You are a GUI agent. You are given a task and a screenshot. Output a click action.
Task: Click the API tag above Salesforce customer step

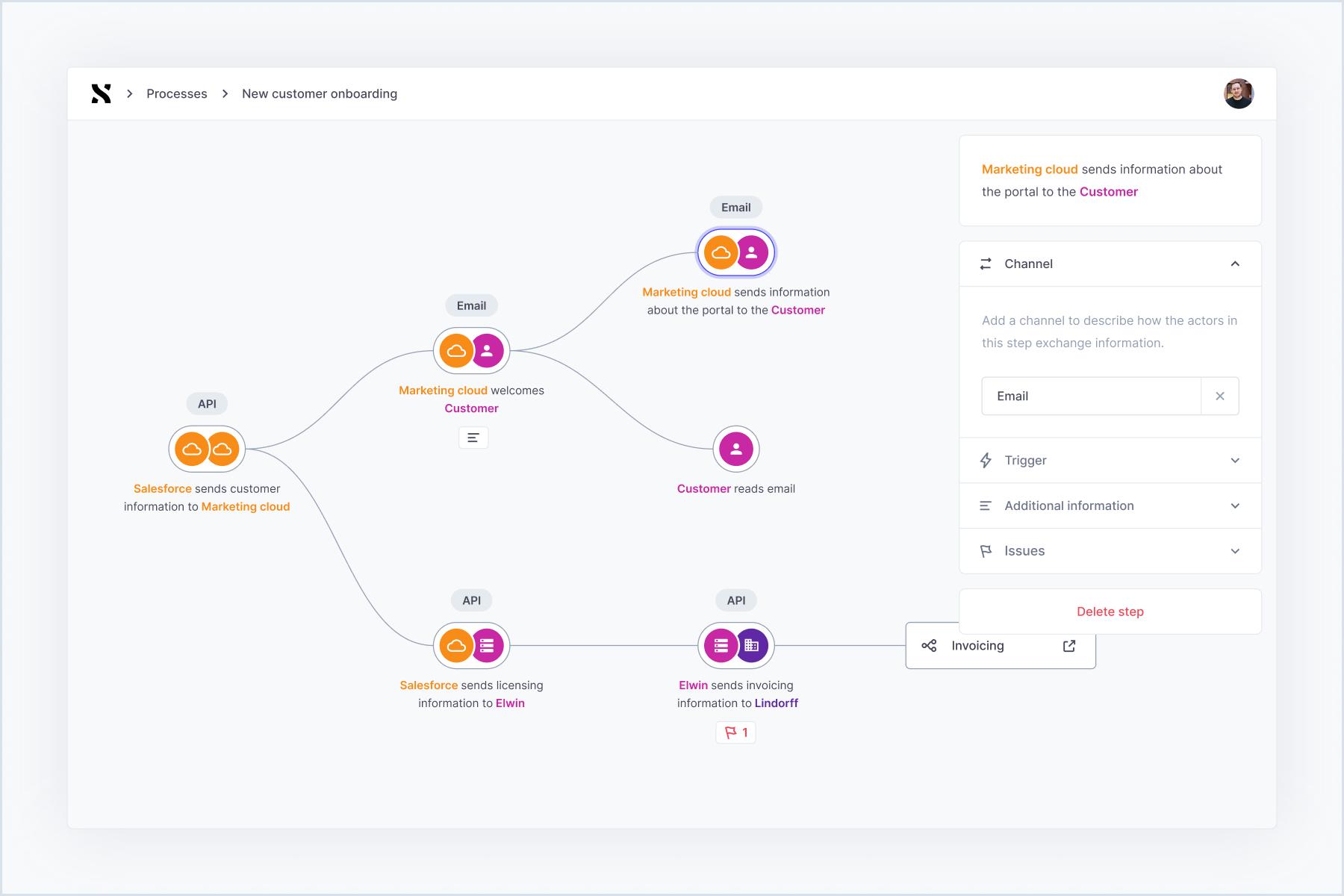coord(207,404)
